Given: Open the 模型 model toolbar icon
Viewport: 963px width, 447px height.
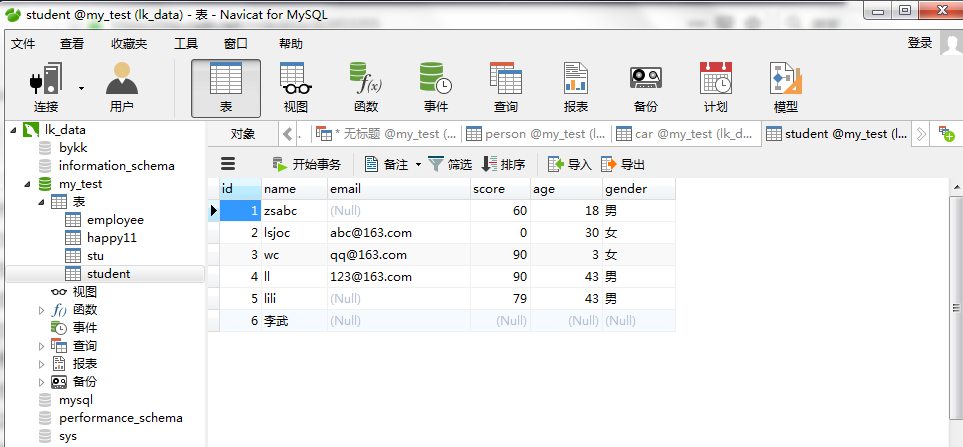Looking at the screenshot, I should pos(786,88).
